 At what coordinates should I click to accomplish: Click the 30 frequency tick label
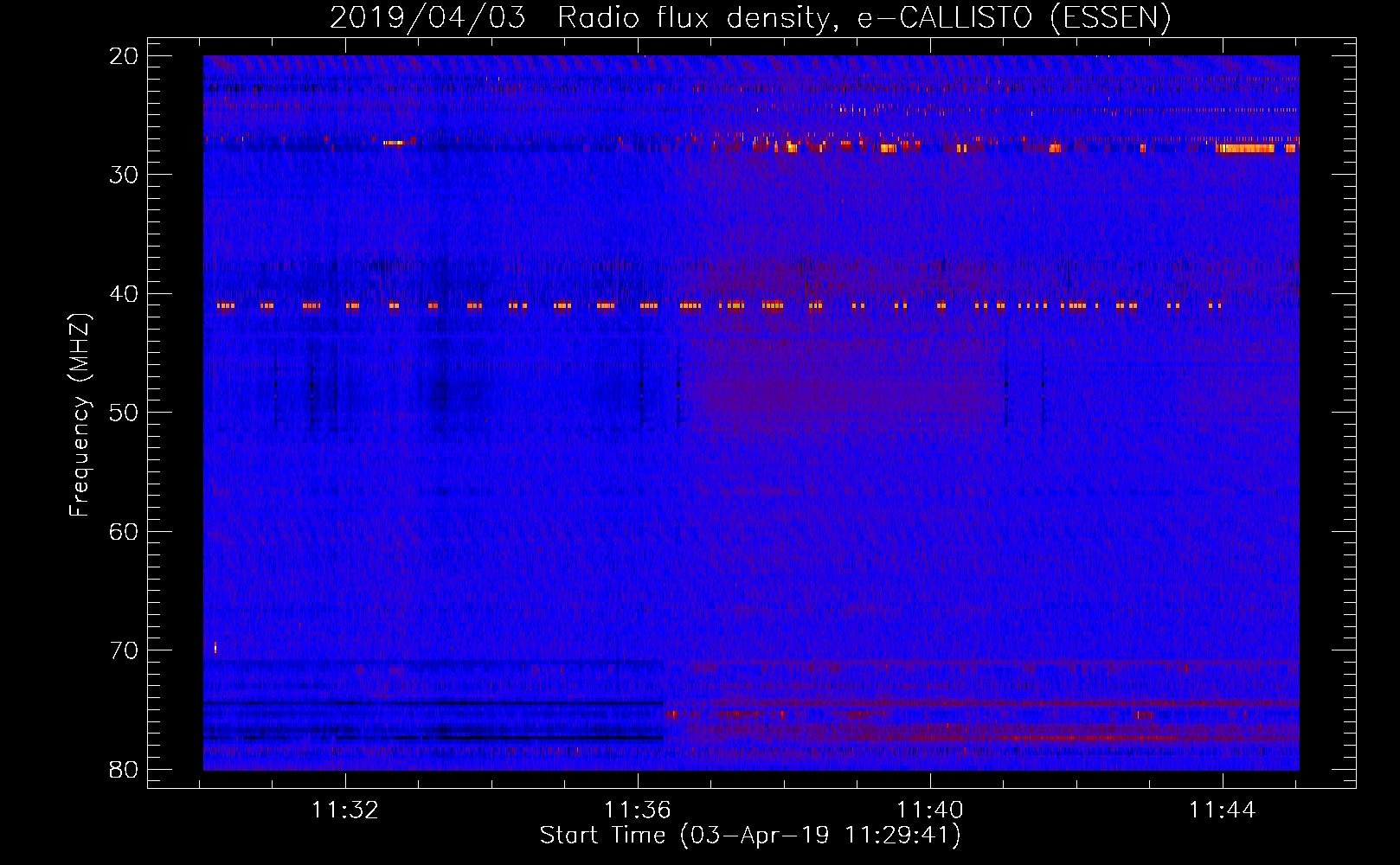click(x=124, y=175)
